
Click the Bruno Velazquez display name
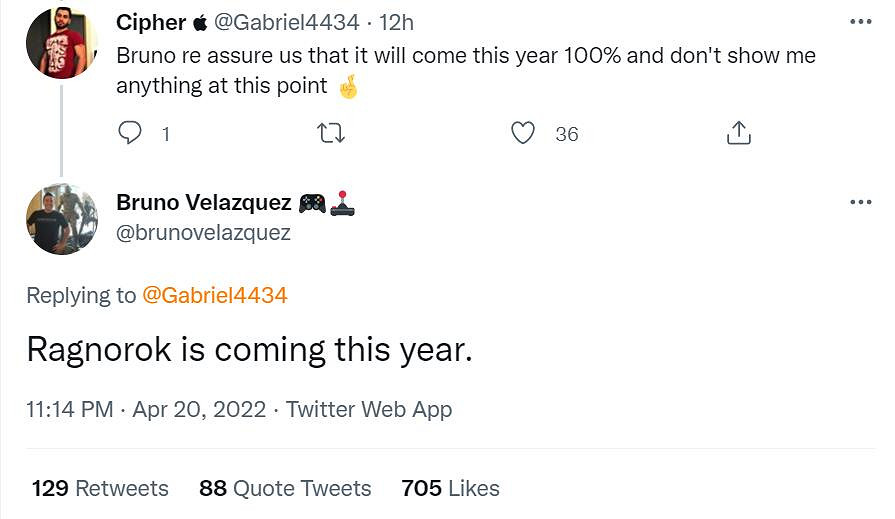(204, 203)
